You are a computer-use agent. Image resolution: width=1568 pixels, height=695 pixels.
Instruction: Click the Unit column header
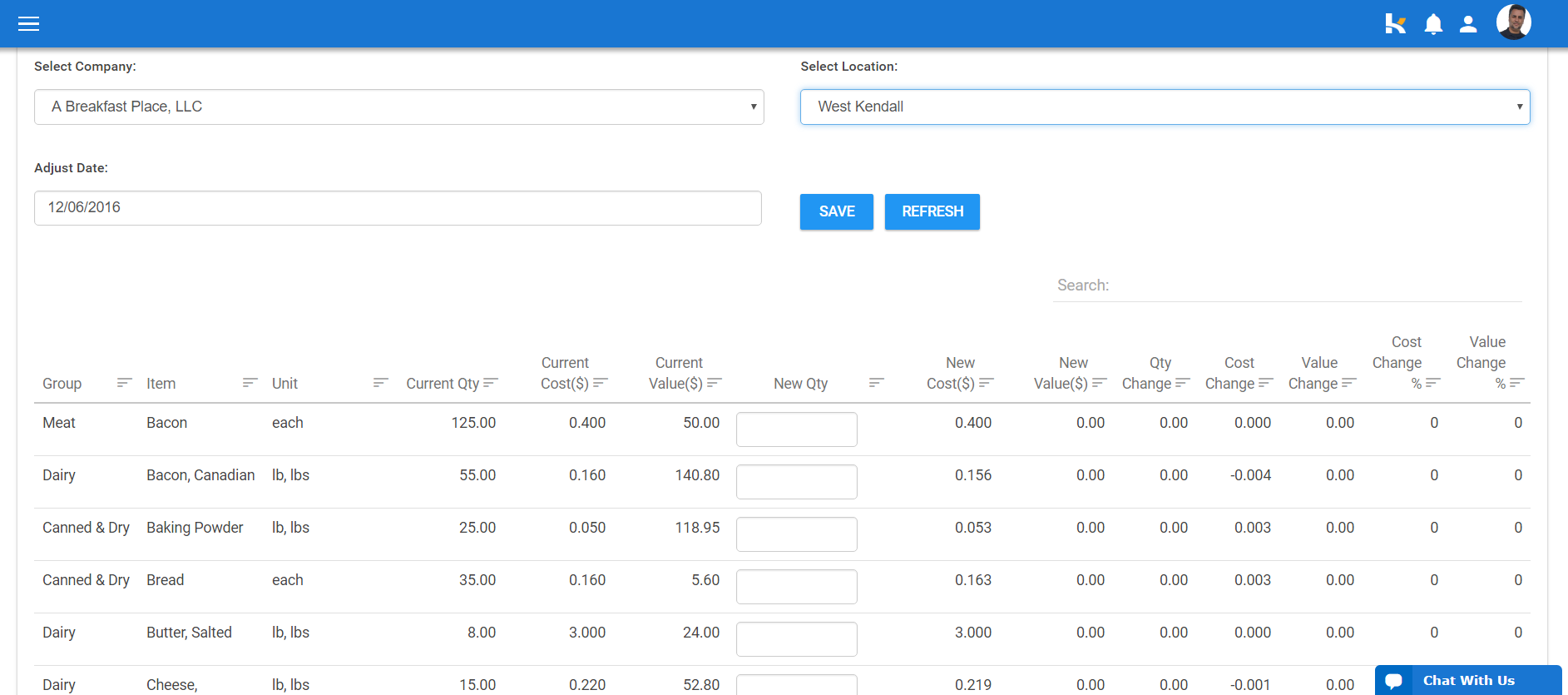point(284,384)
